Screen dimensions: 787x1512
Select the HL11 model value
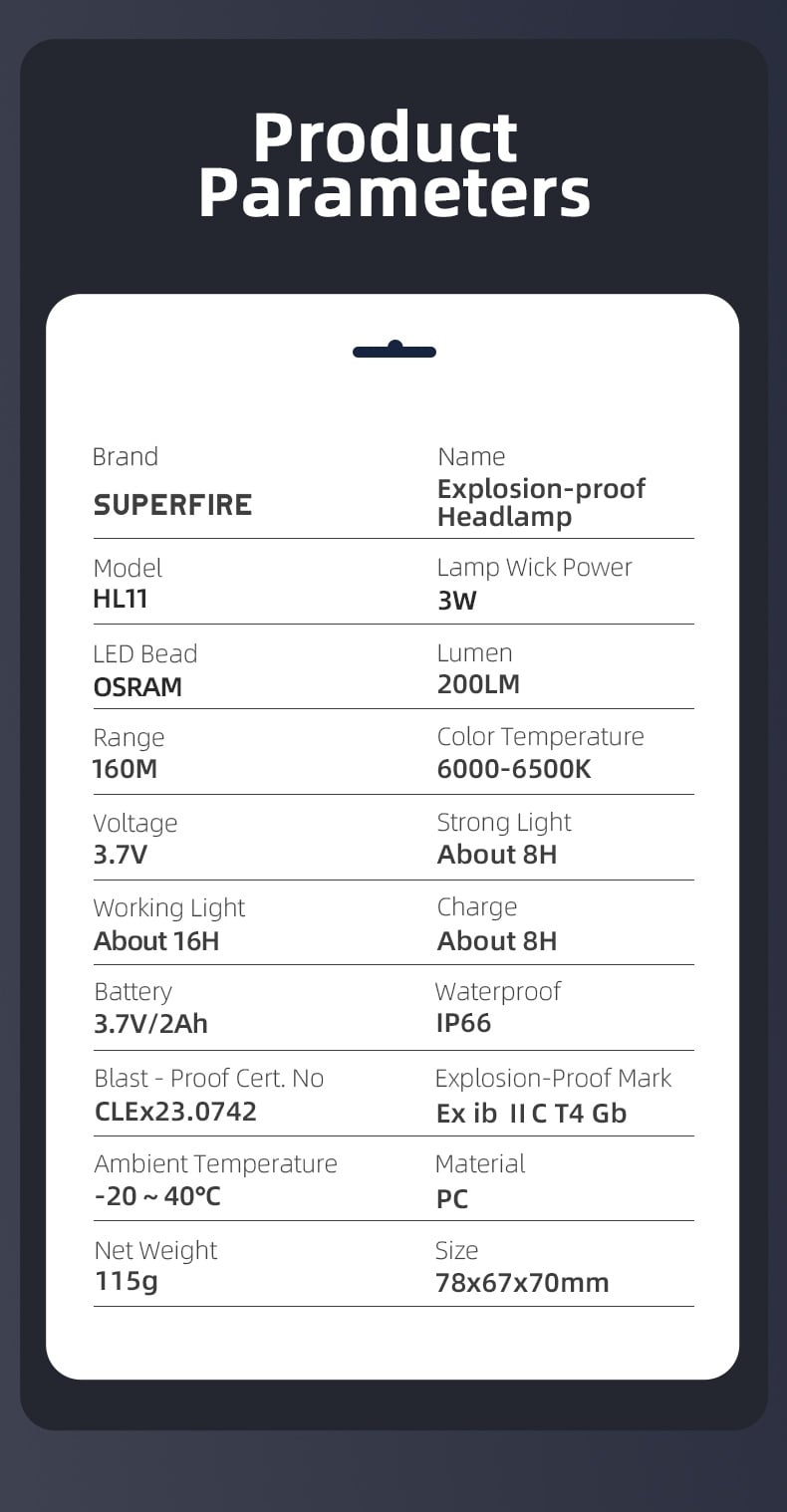(x=121, y=600)
